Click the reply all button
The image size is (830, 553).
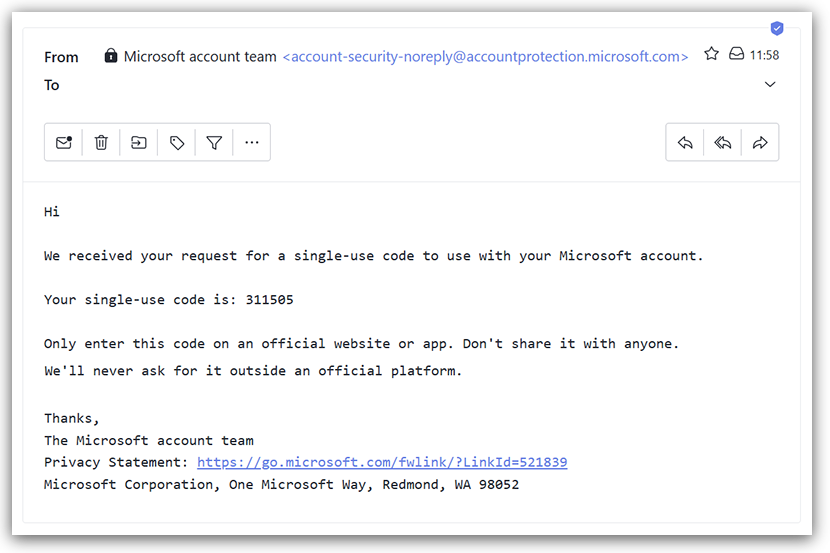[722, 143]
